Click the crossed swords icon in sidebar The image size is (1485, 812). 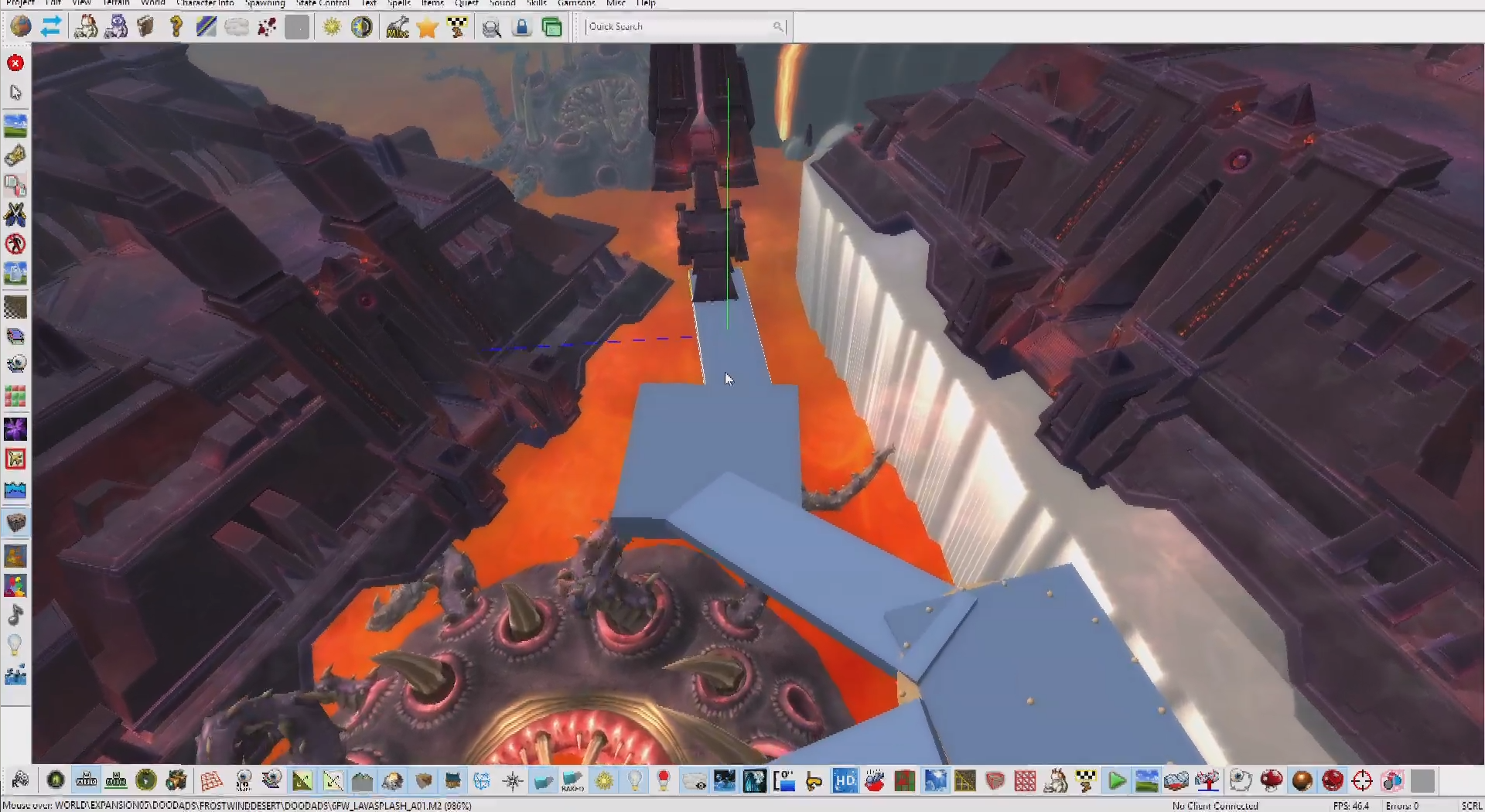click(x=15, y=214)
